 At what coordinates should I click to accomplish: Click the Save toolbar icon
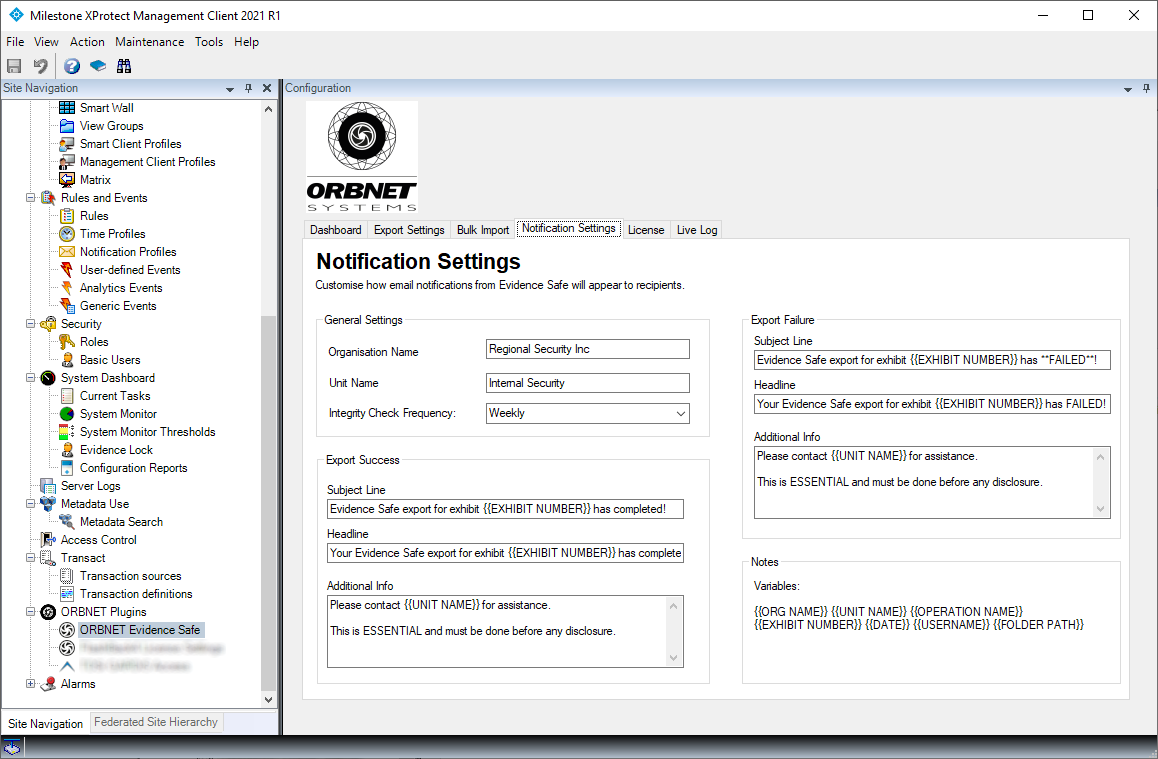pyautogui.click(x=14, y=66)
